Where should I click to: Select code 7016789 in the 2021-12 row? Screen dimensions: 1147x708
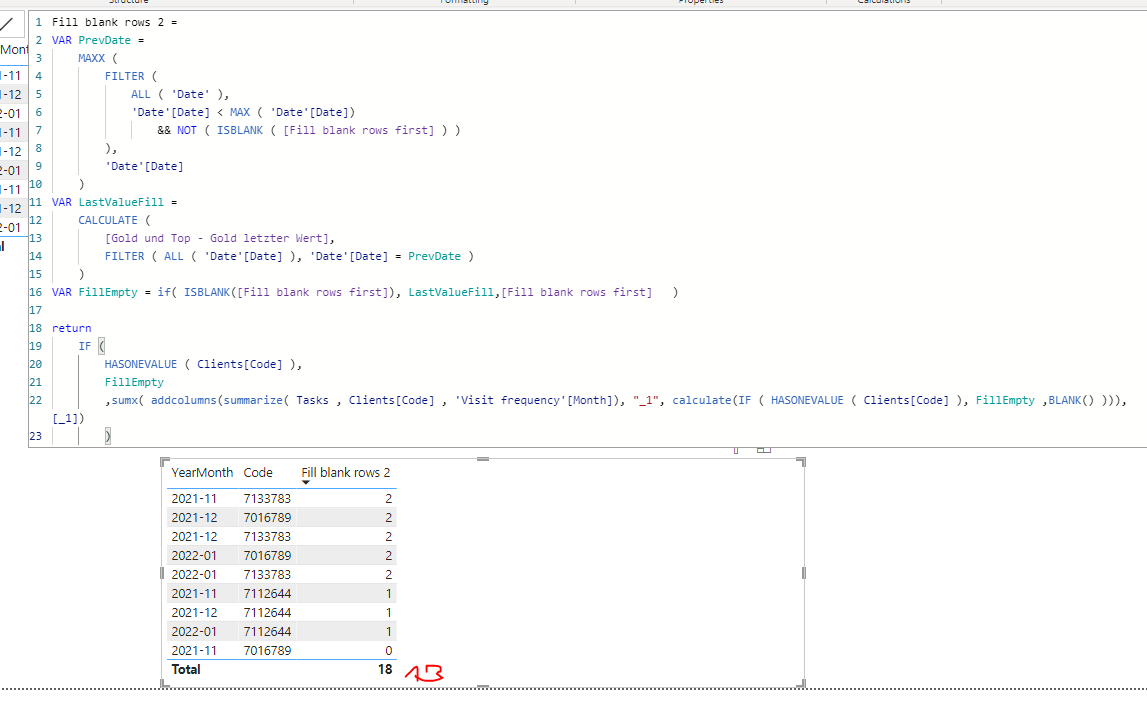pos(267,518)
